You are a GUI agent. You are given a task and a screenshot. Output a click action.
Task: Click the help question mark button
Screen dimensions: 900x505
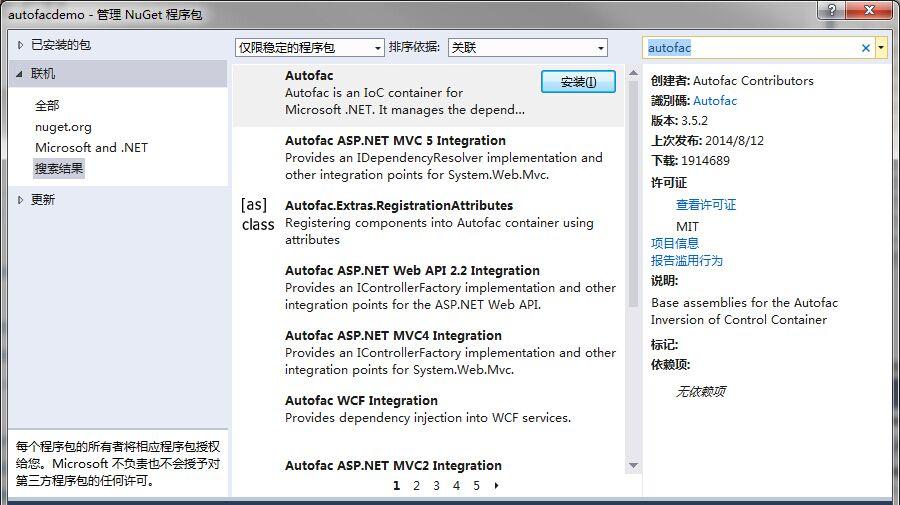pos(832,10)
